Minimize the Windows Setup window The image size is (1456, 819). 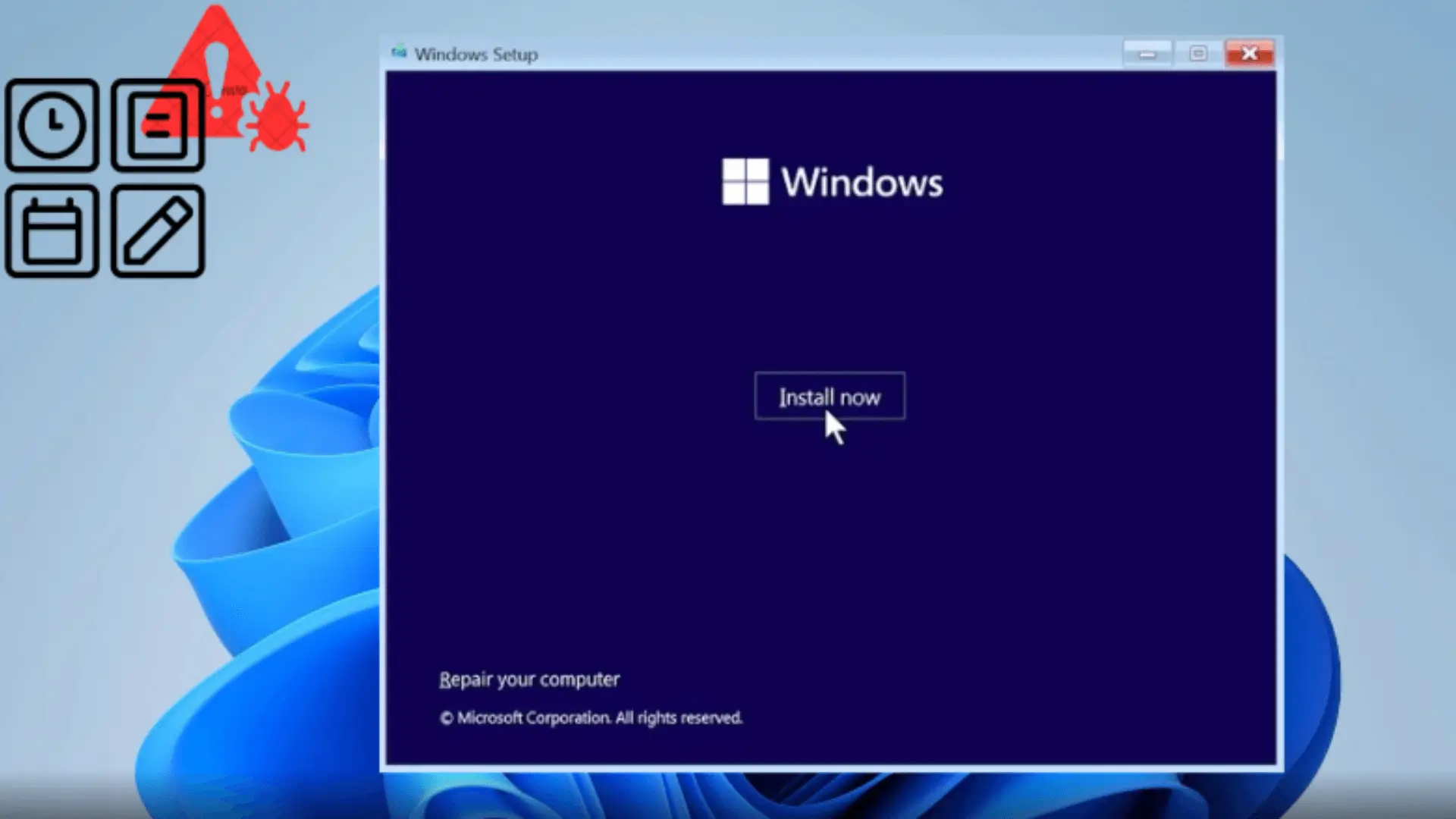click(1147, 54)
